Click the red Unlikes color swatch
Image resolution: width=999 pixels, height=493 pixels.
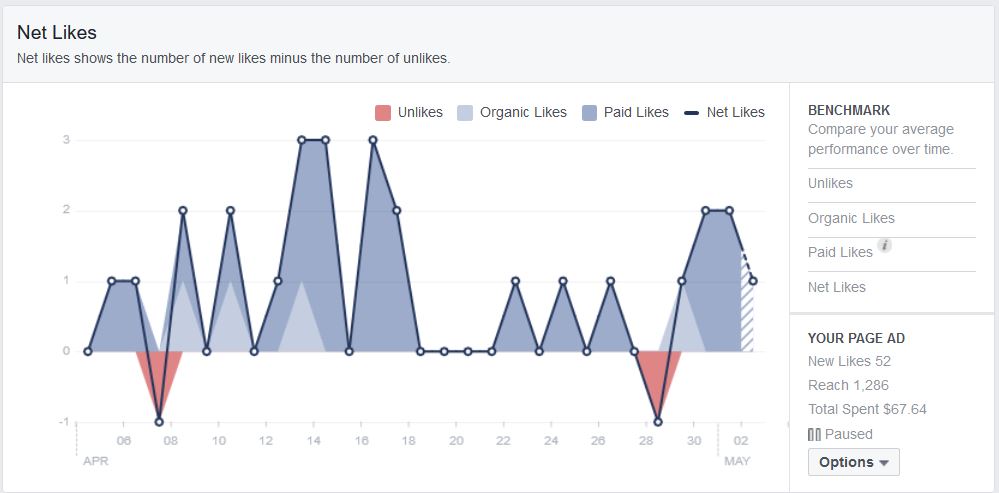tap(382, 113)
